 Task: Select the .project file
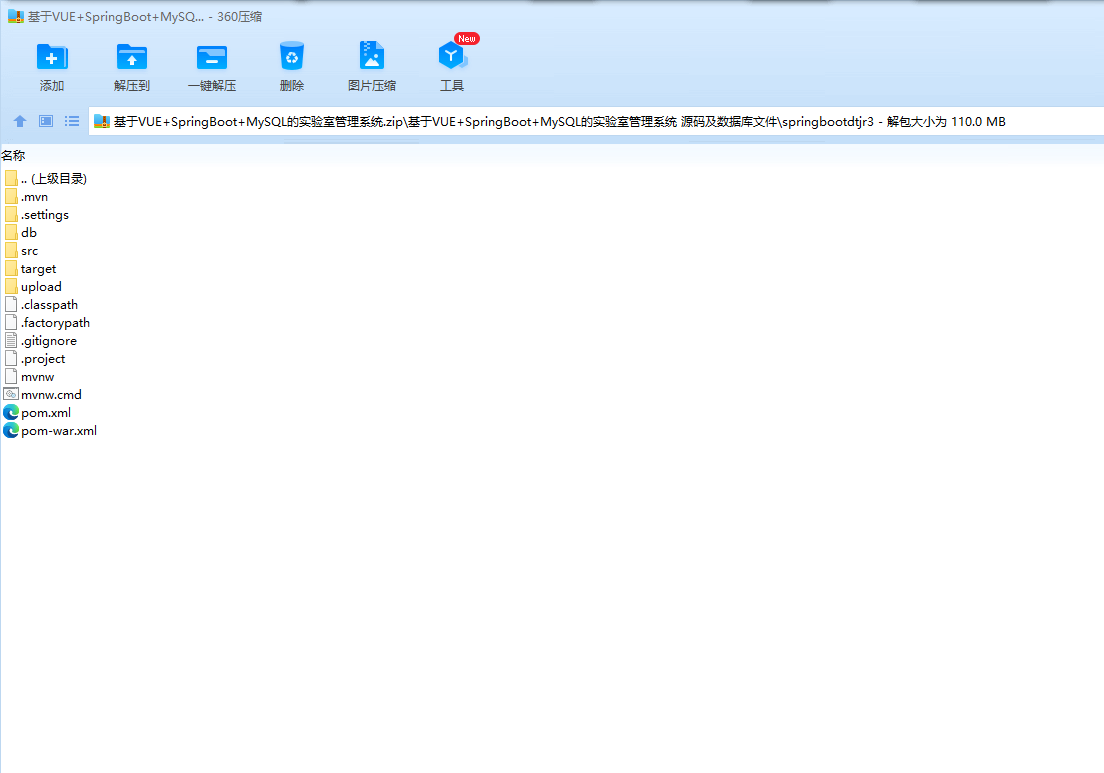(34, 358)
